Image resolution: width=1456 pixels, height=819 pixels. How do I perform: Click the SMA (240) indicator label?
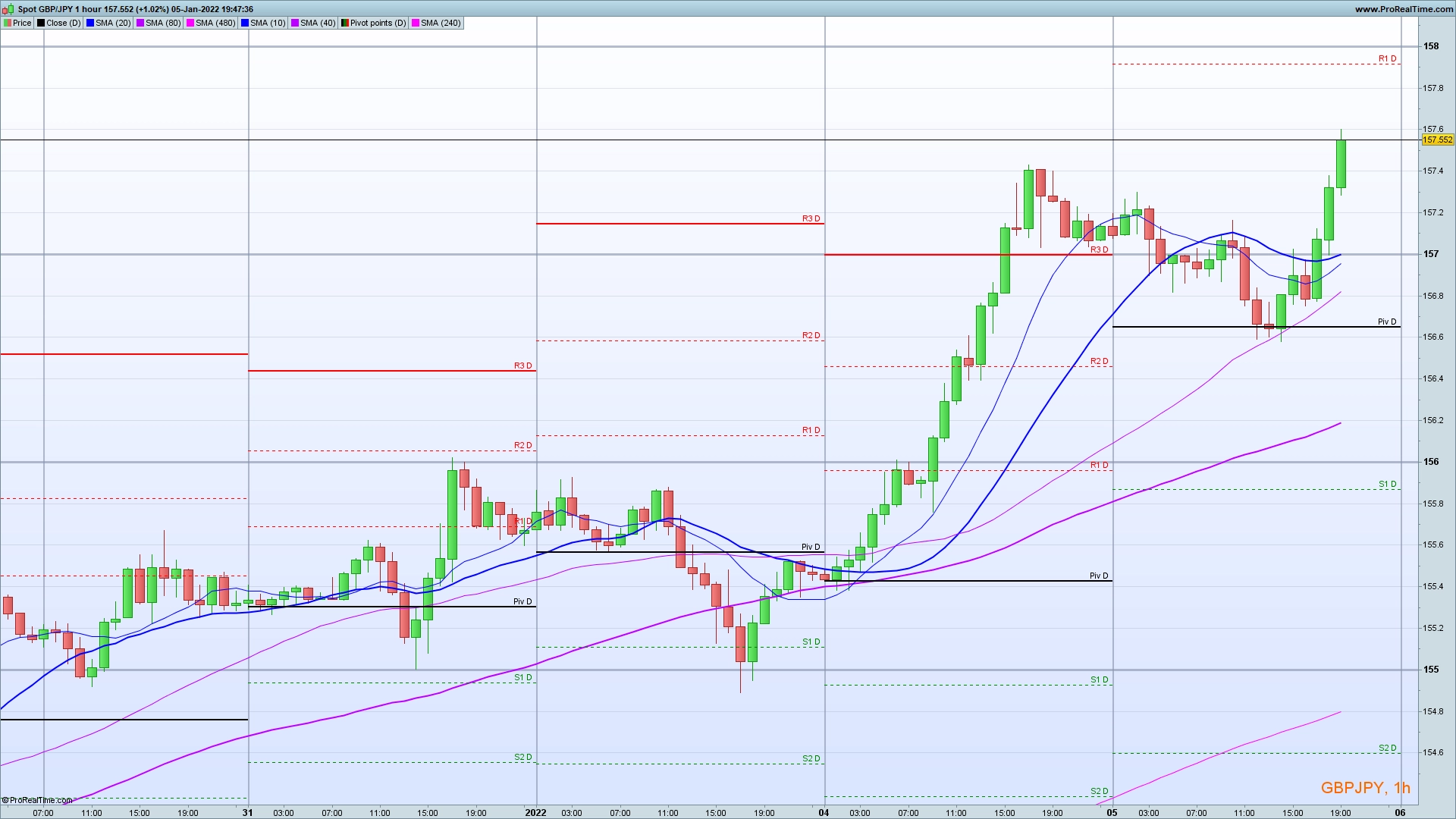point(441,23)
